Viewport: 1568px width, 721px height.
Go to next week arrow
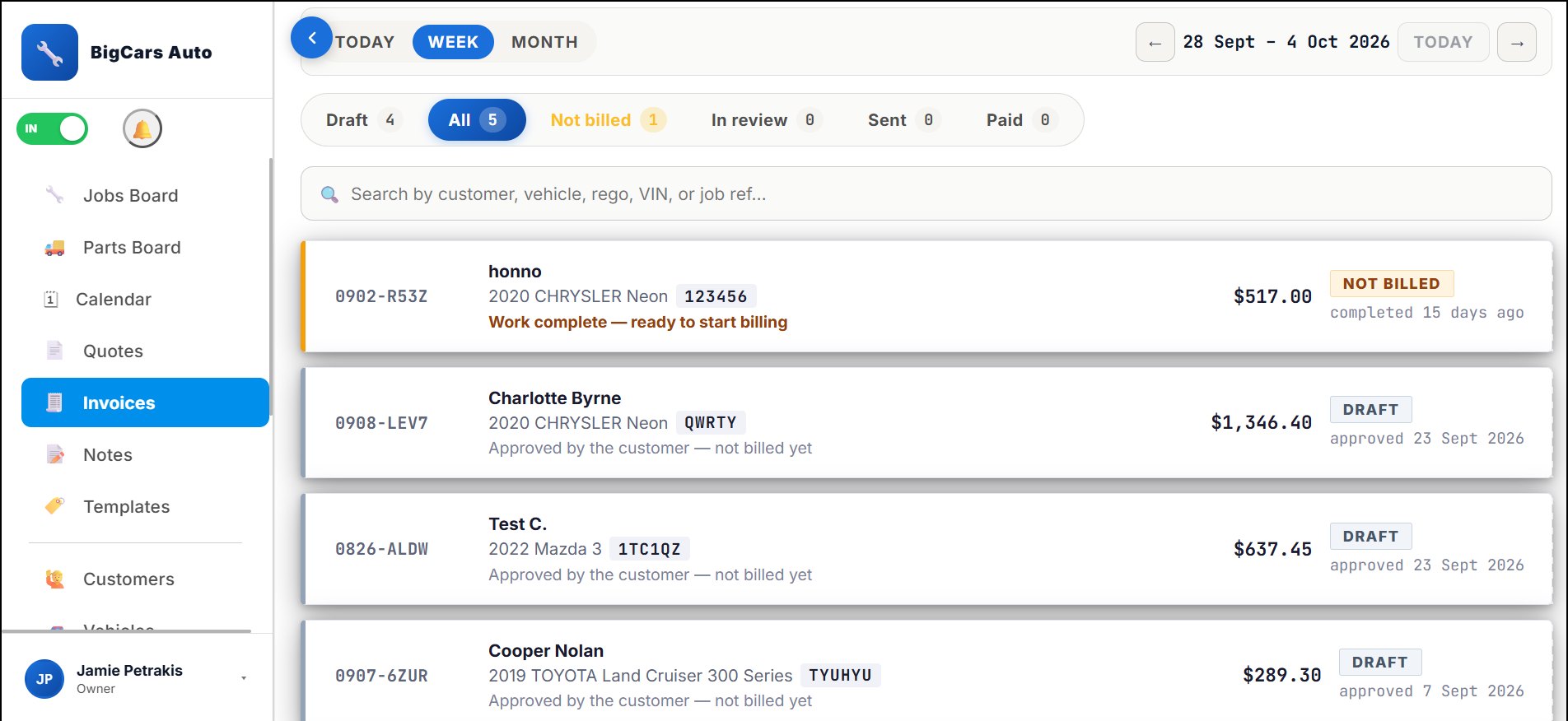point(1517,42)
